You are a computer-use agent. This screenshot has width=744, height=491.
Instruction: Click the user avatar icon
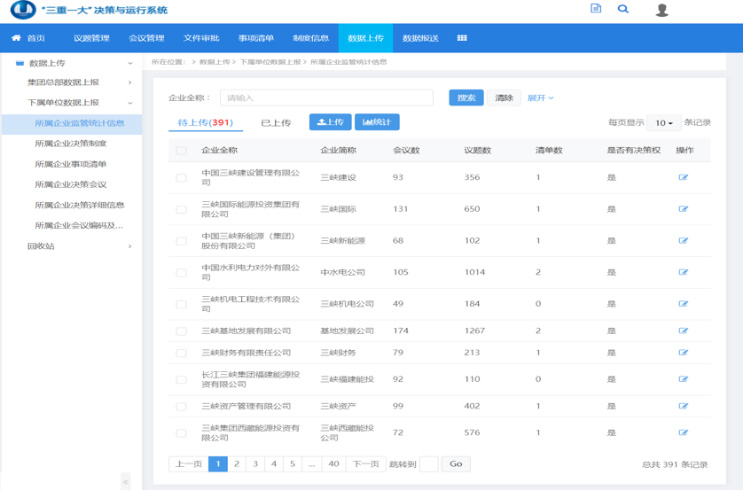pyautogui.click(x=661, y=10)
